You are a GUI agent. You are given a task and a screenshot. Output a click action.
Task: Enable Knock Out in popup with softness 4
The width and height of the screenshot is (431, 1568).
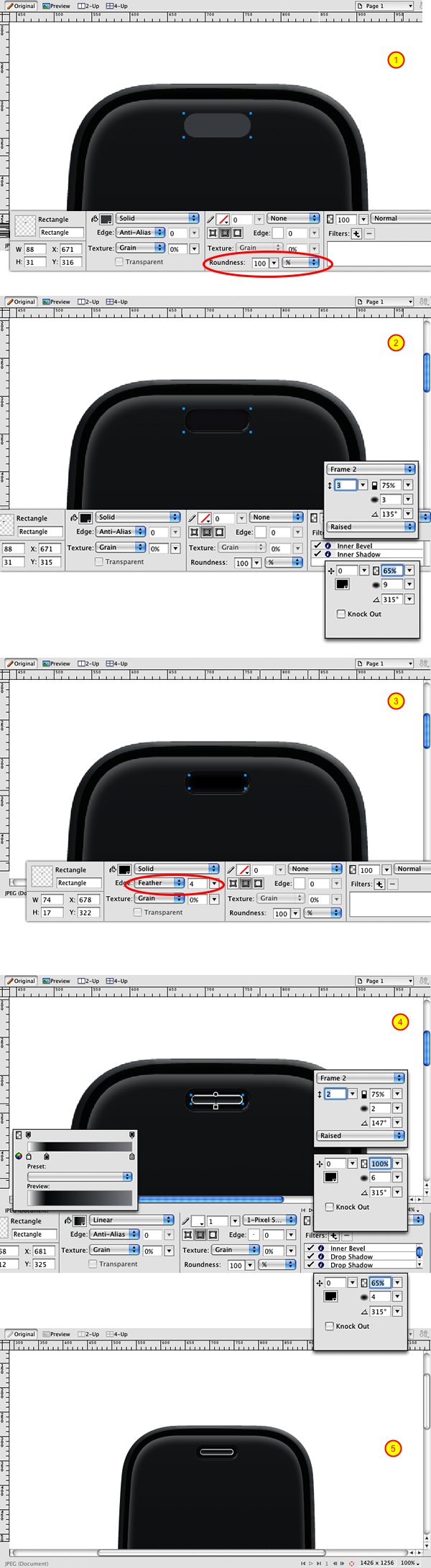point(329,1326)
